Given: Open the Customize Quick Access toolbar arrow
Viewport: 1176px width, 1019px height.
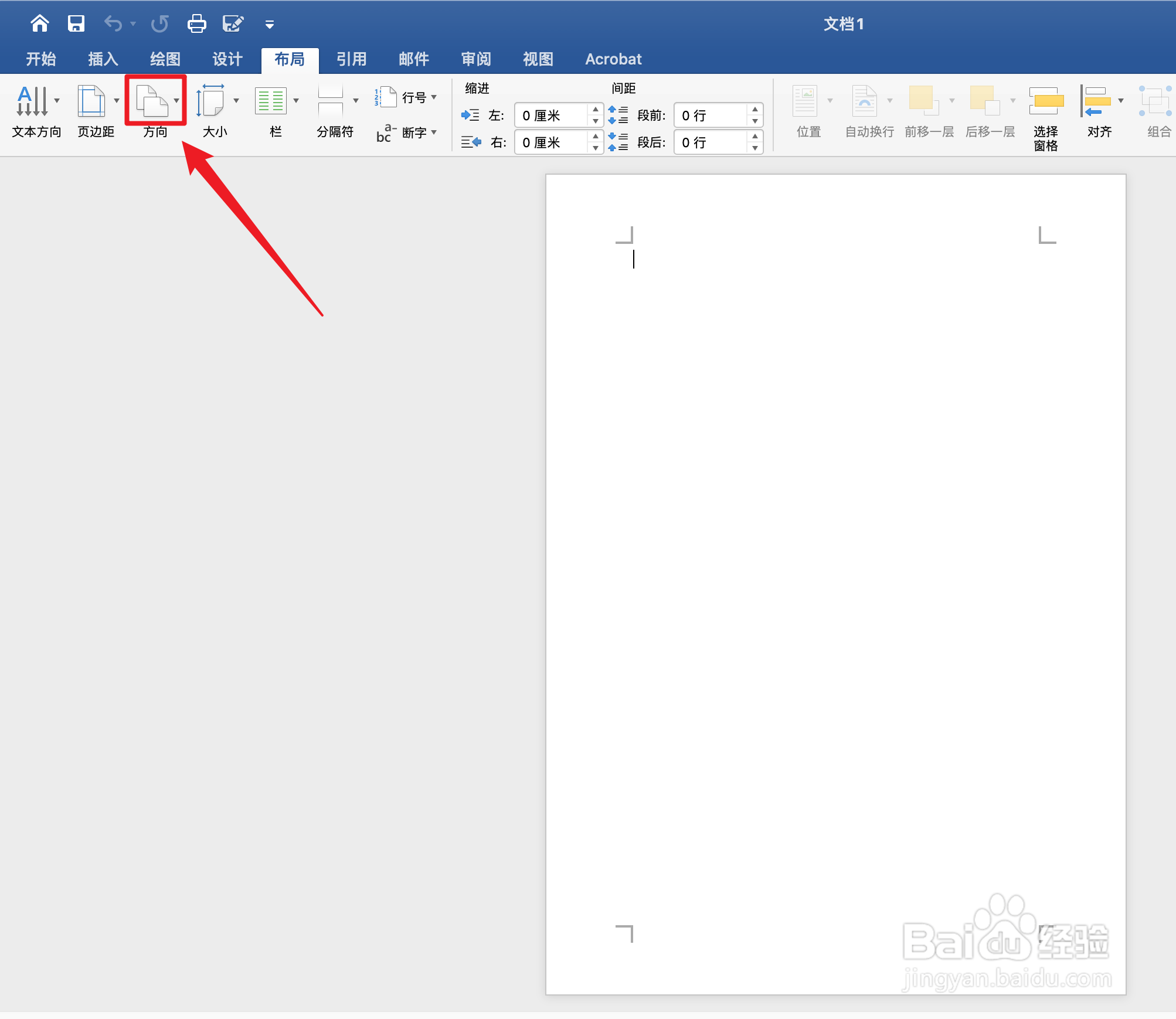Looking at the screenshot, I should point(270,25).
